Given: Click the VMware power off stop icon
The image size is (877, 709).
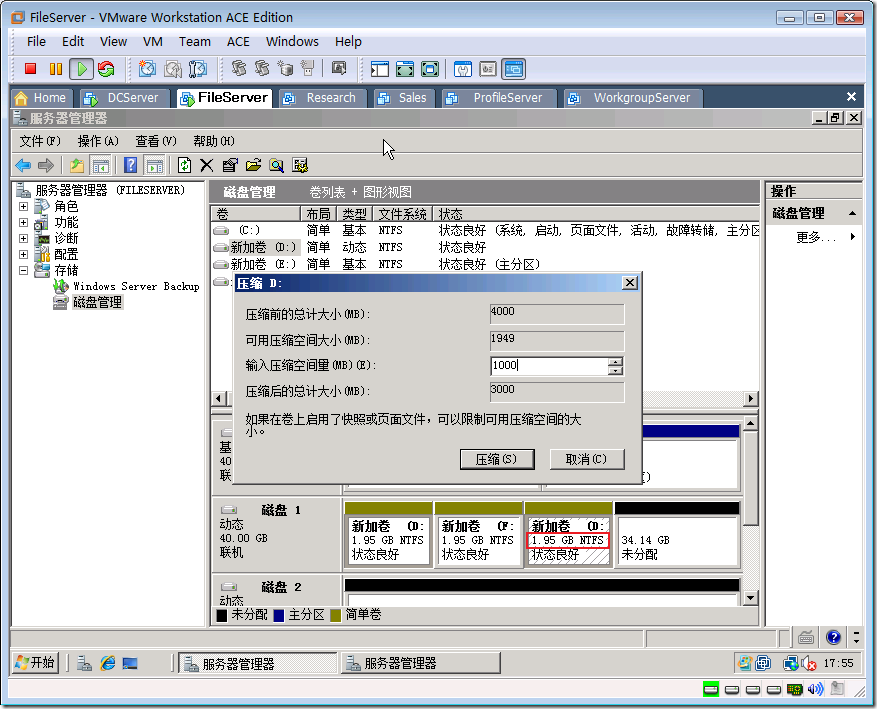Looking at the screenshot, I should [x=30, y=69].
